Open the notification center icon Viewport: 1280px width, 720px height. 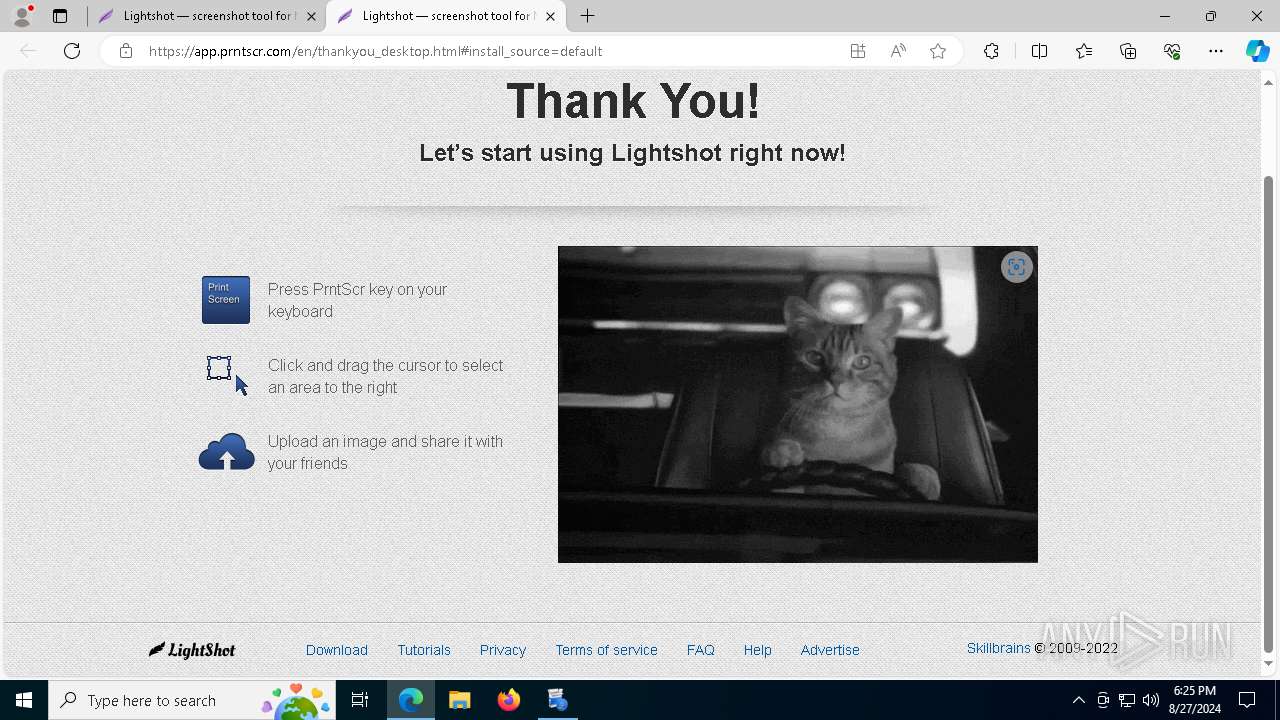[1248, 700]
